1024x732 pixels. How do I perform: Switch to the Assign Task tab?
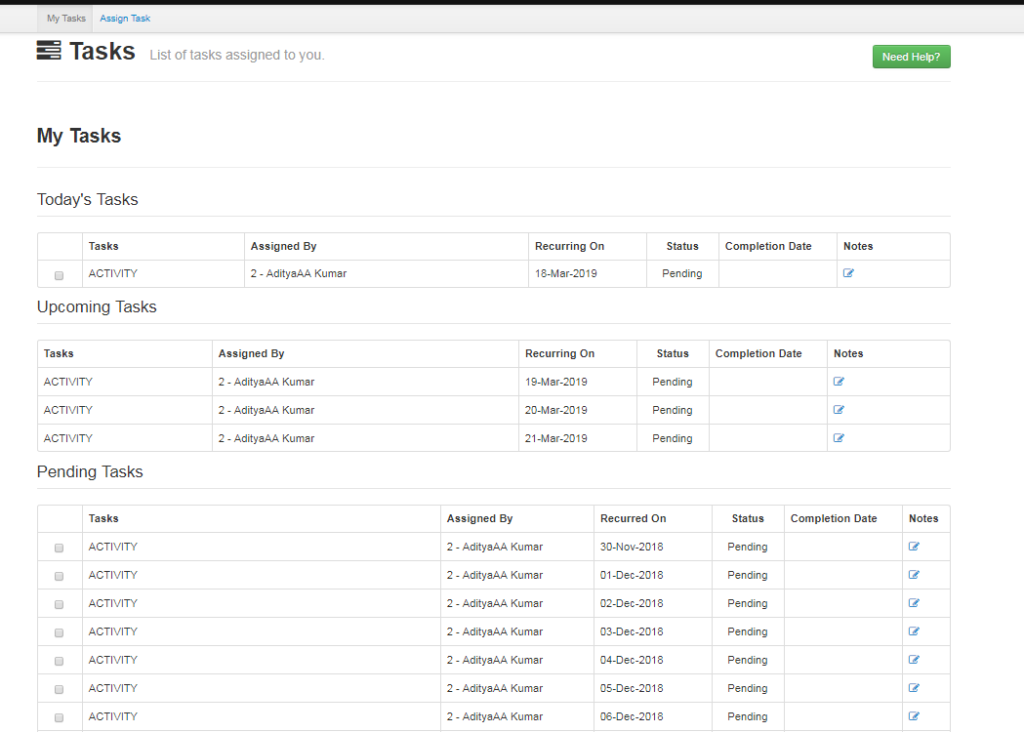(124, 17)
